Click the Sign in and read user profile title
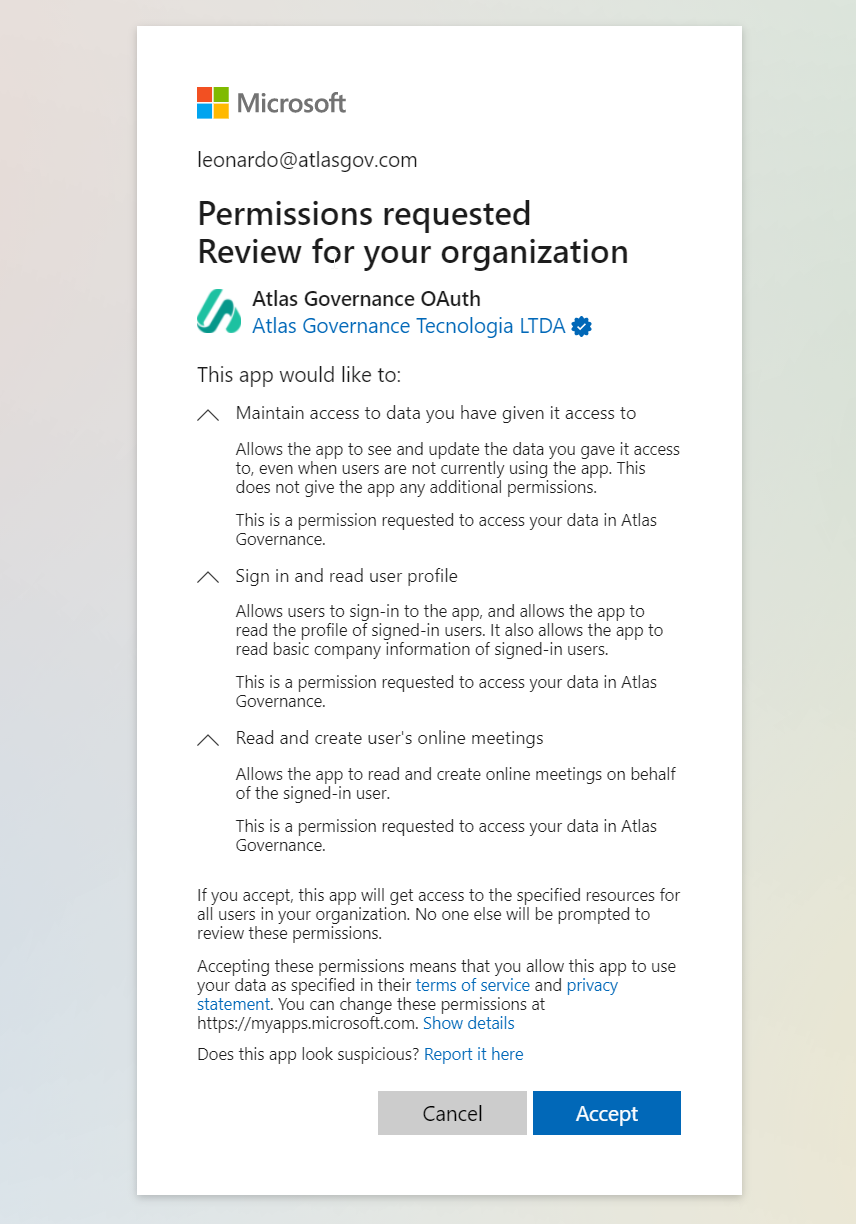 coord(347,576)
